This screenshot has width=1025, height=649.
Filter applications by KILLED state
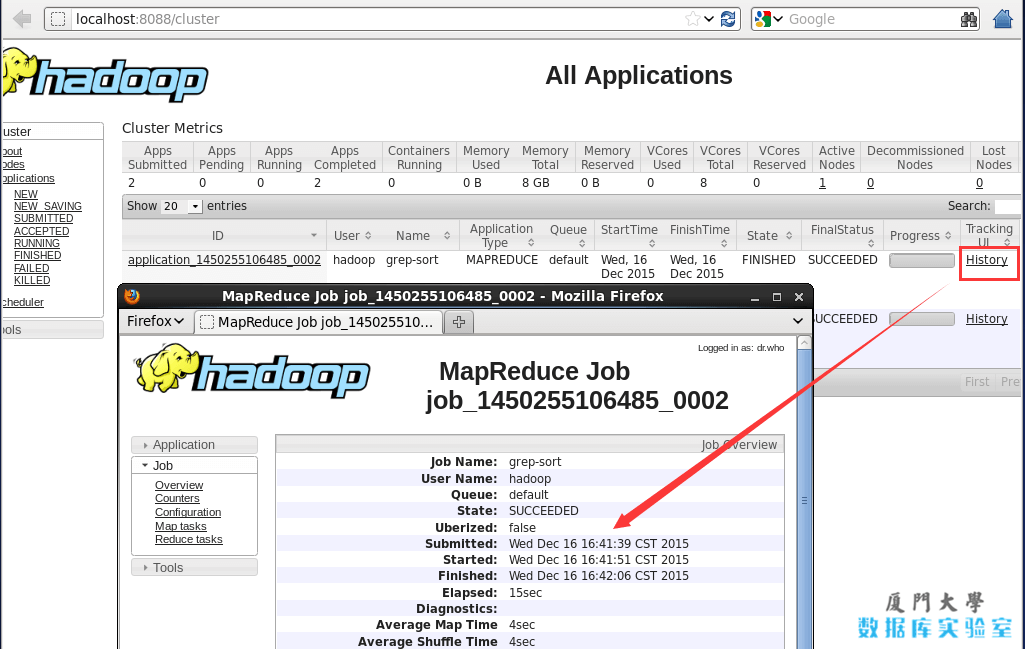32,280
